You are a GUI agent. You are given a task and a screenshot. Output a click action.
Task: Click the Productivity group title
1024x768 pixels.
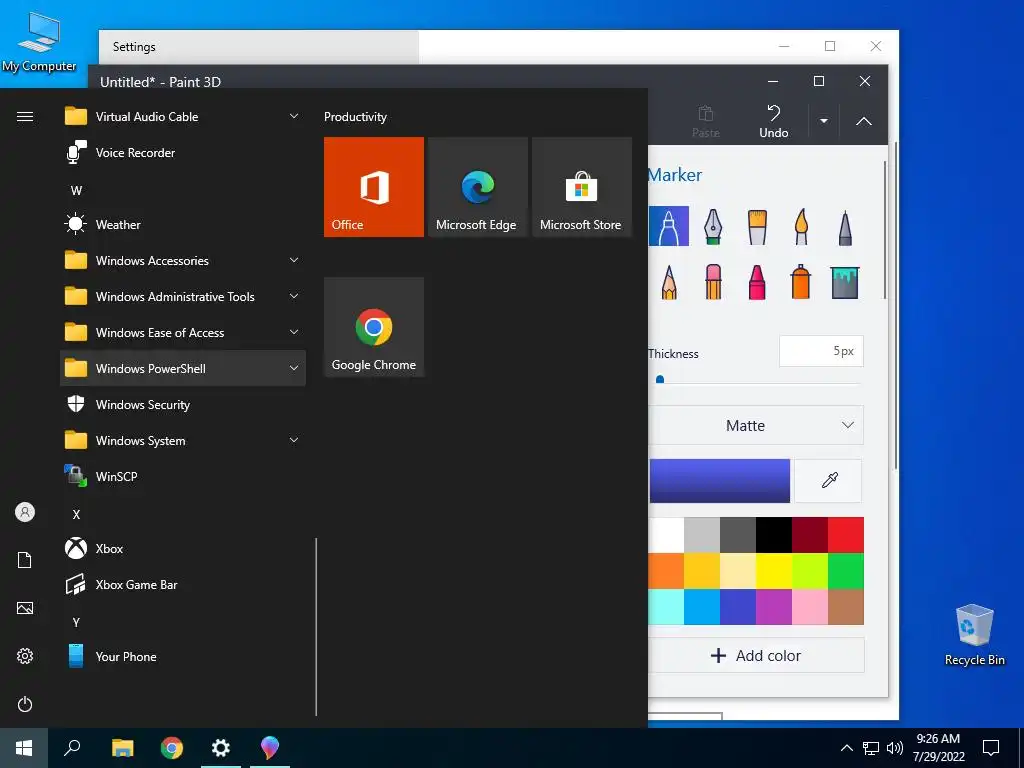(x=355, y=117)
